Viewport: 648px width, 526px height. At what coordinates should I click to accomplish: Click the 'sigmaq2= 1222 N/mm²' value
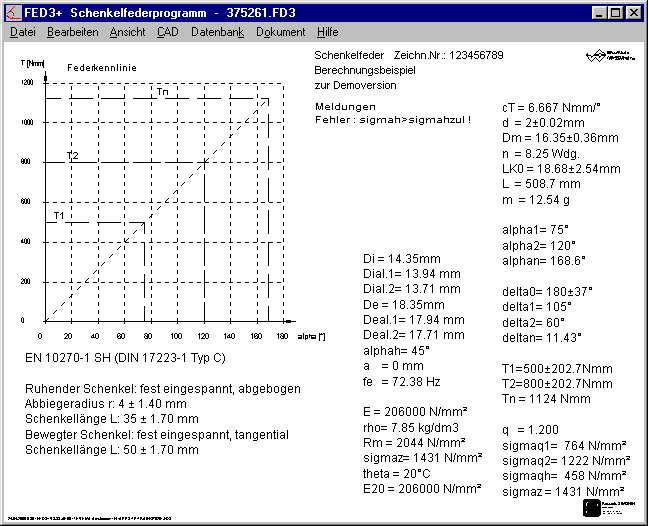[x=566, y=461]
